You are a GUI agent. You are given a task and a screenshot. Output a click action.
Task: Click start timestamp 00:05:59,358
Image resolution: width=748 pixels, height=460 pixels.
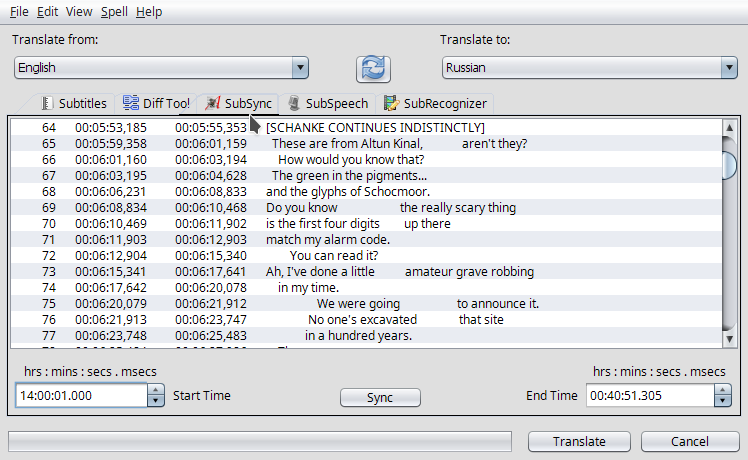(111, 144)
